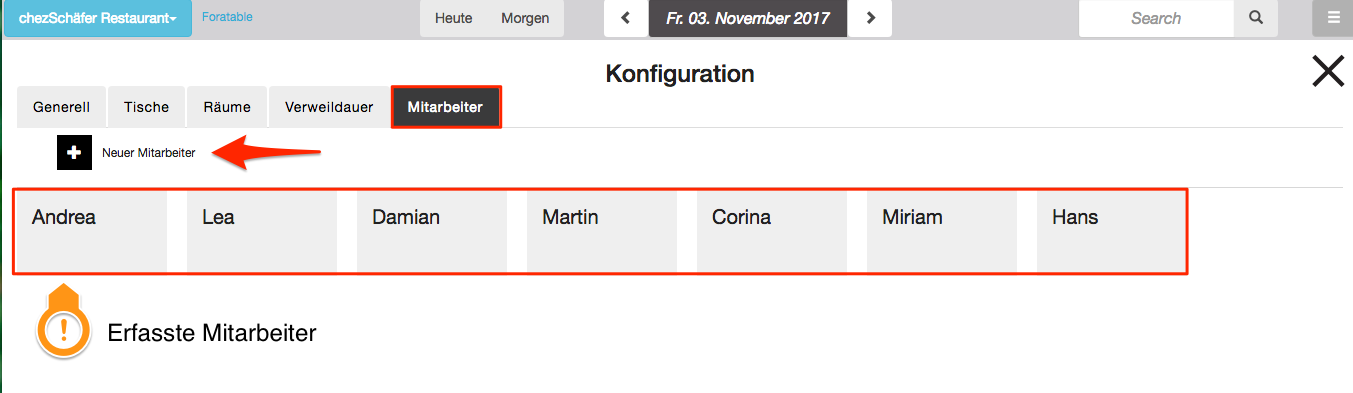Go to next day with right arrow
The width and height of the screenshot is (1353, 393).
[x=871, y=18]
